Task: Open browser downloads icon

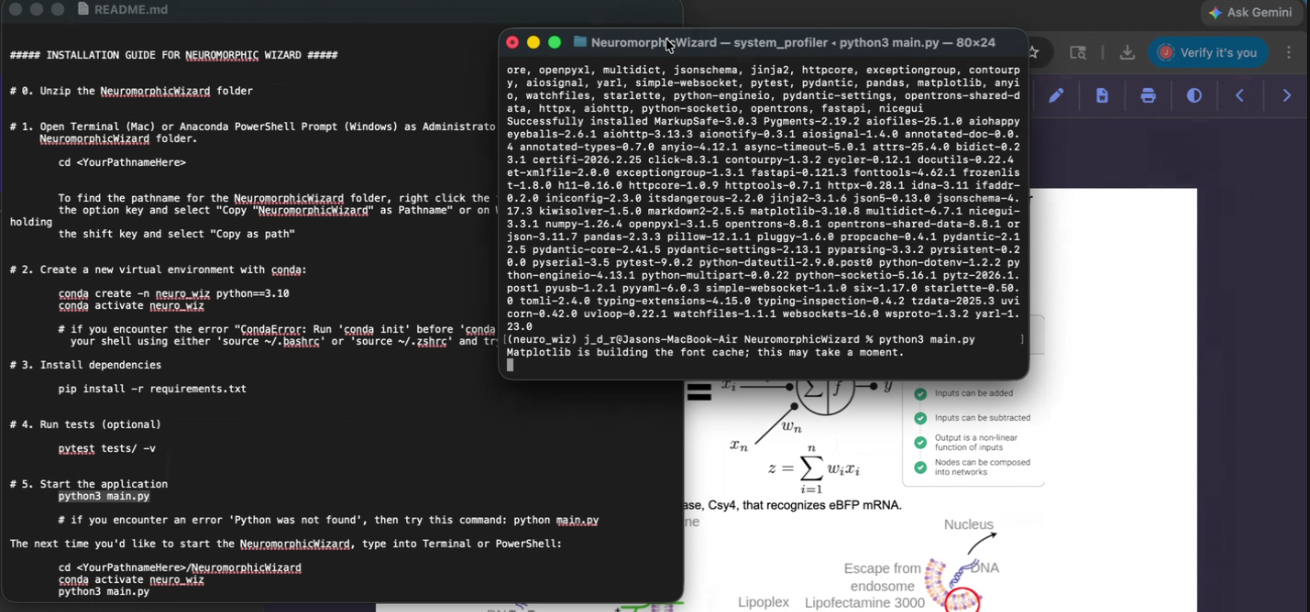Action: pyautogui.click(x=1127, y=53)
